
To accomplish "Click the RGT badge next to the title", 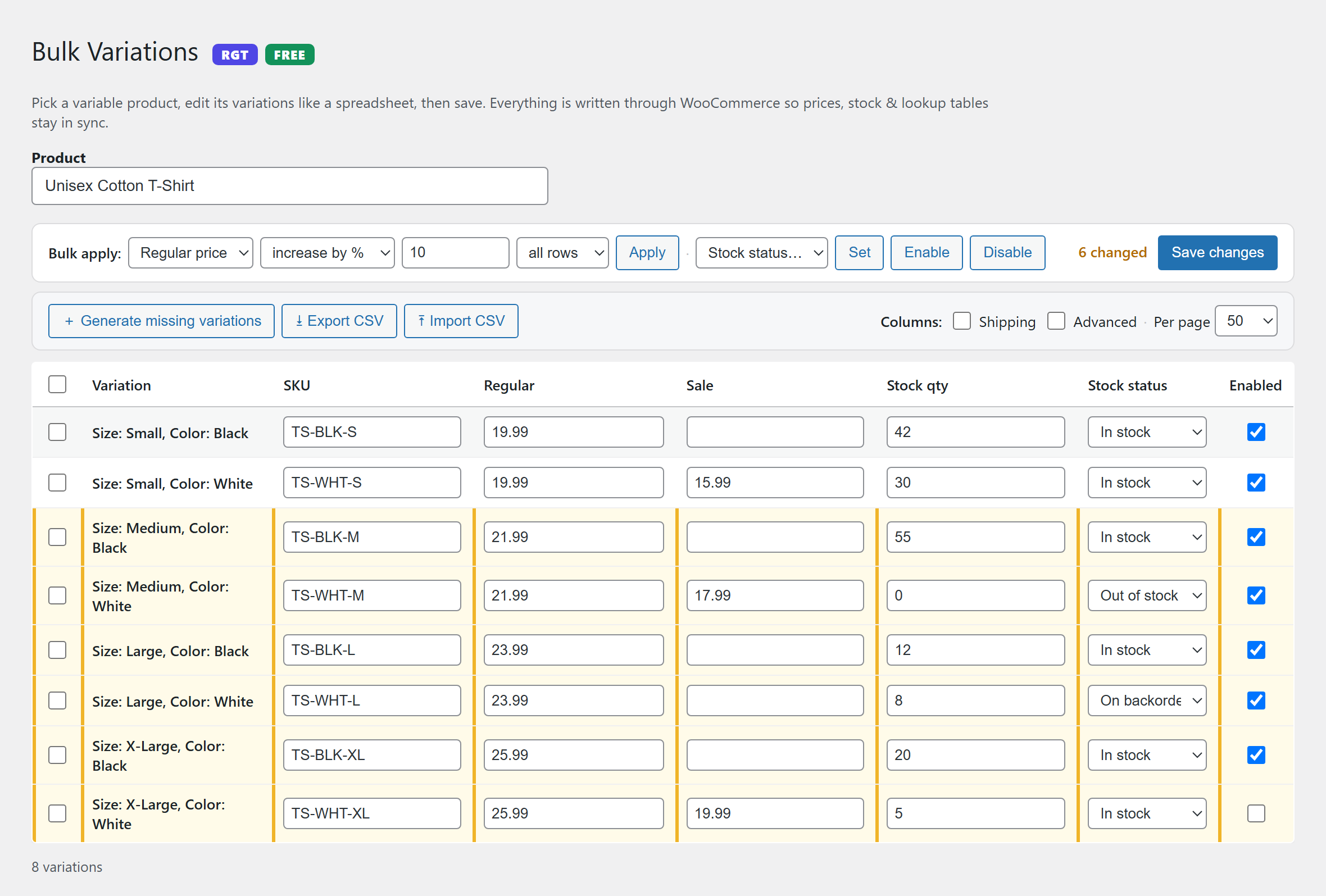I will pos(234,54).
